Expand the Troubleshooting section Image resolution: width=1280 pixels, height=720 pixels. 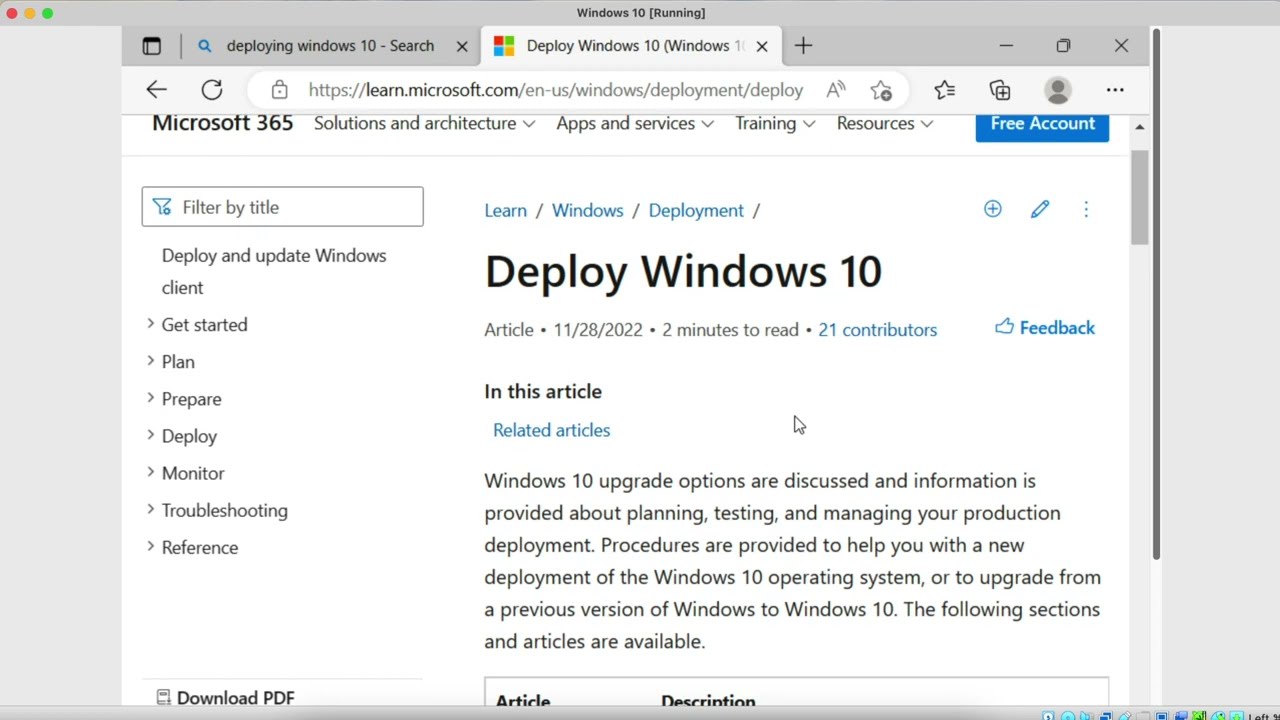pos(224,510)
